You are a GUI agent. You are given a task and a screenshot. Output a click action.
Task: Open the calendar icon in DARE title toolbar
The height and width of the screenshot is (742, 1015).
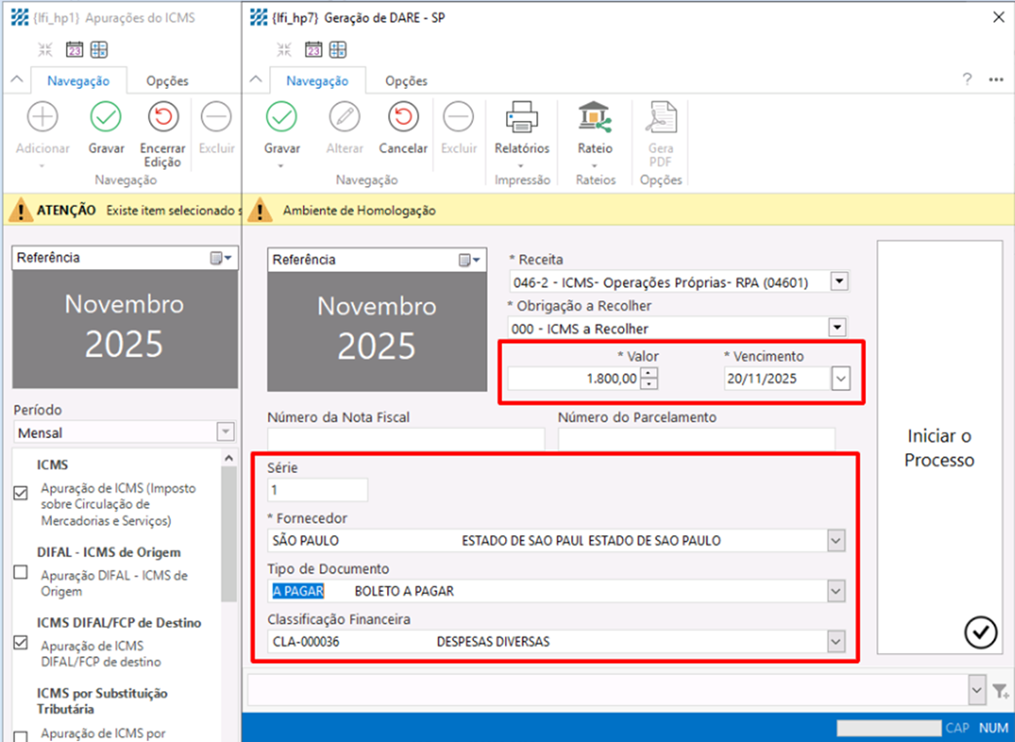pyautogui.click(x=313, y=49)
